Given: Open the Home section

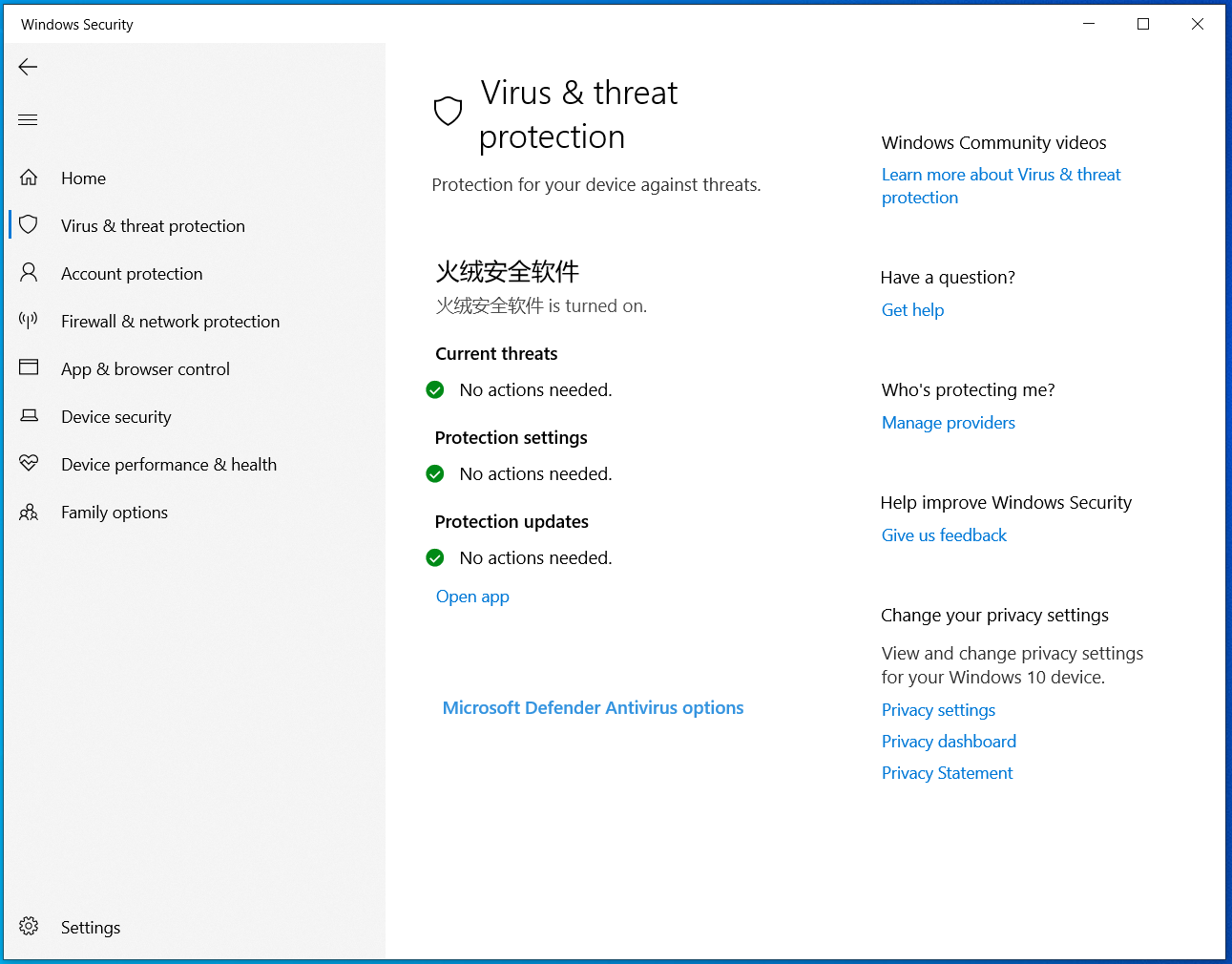Looking at the screenshot, I should [x=83, y=178].
